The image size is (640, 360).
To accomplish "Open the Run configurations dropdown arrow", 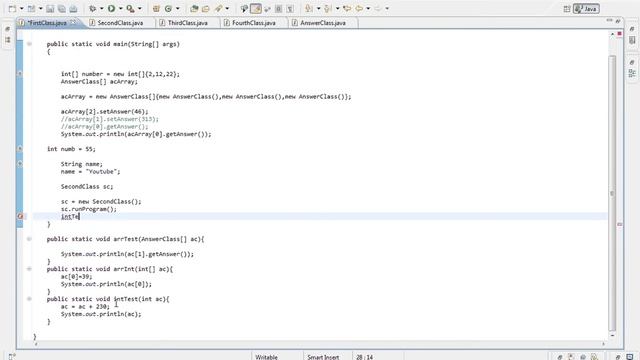I will click(120, 9).
